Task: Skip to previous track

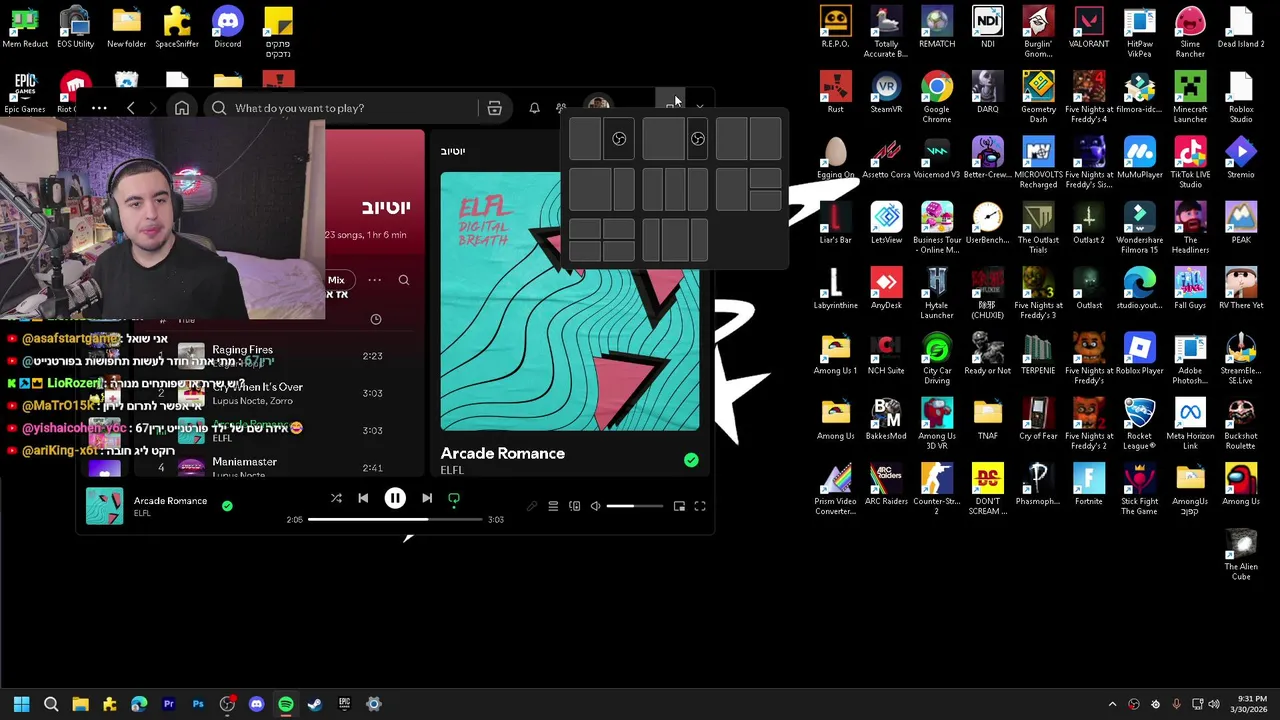Action: [x=363, y=498]
